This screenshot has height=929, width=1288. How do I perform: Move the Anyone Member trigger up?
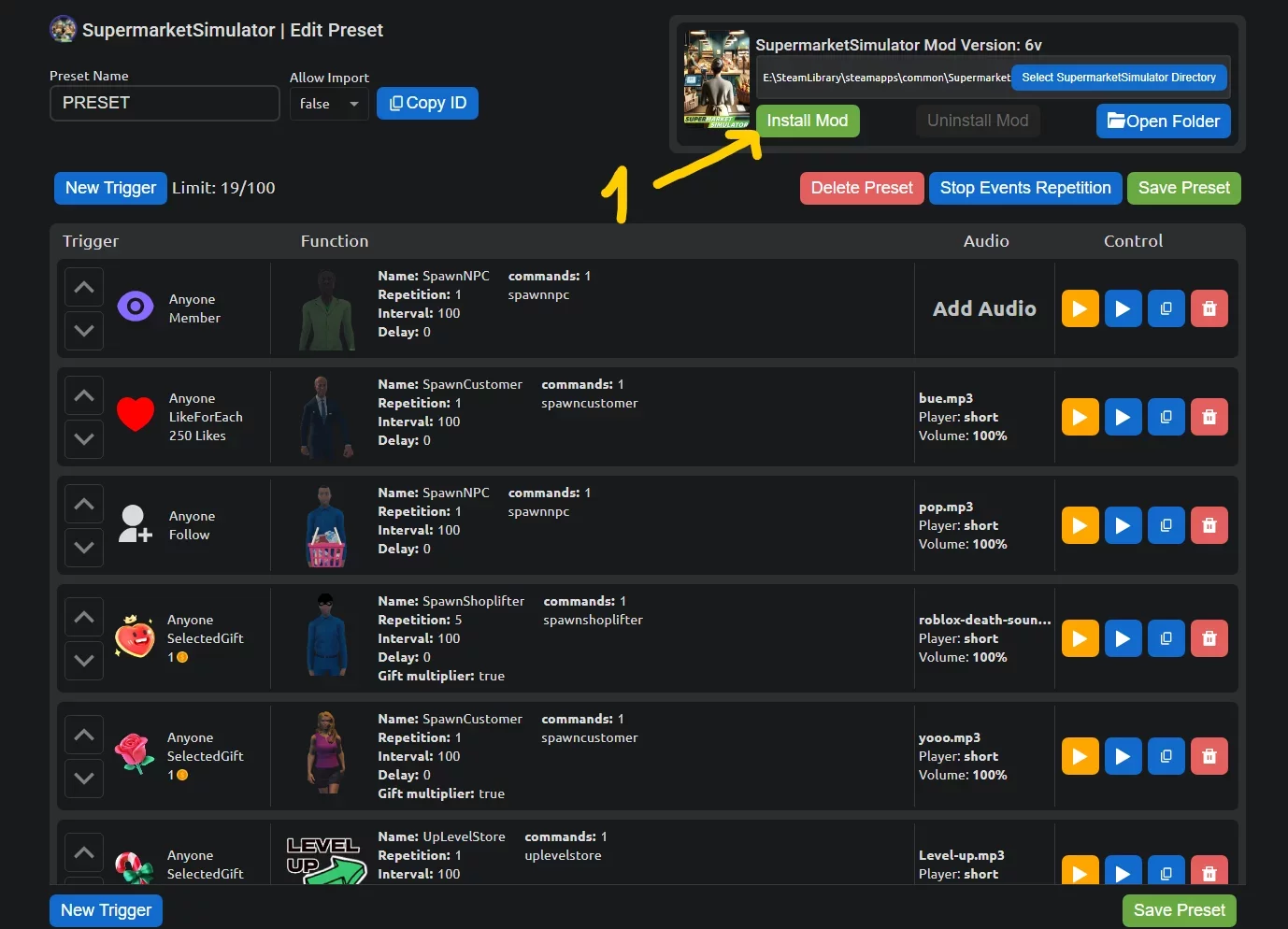[84, 287]
